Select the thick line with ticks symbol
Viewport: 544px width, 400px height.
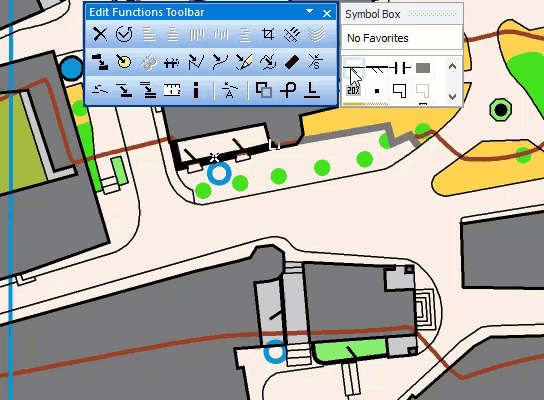click(x=377, y=68)
